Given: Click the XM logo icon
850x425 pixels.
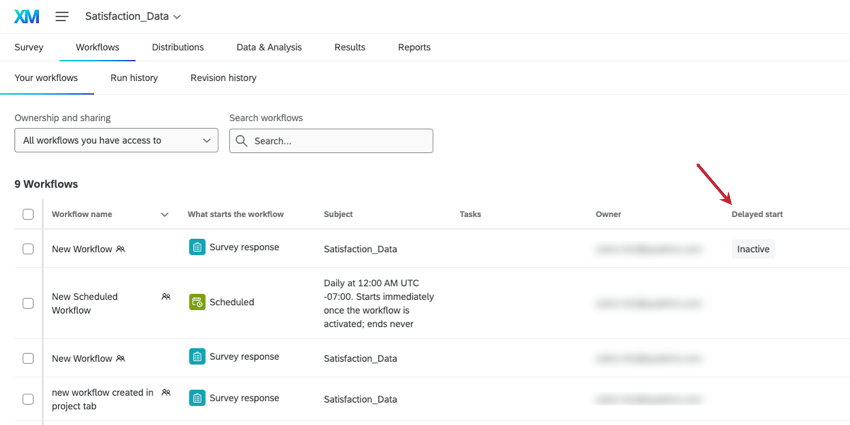Looking at the screenshot, I should click(x=26, y=16).
